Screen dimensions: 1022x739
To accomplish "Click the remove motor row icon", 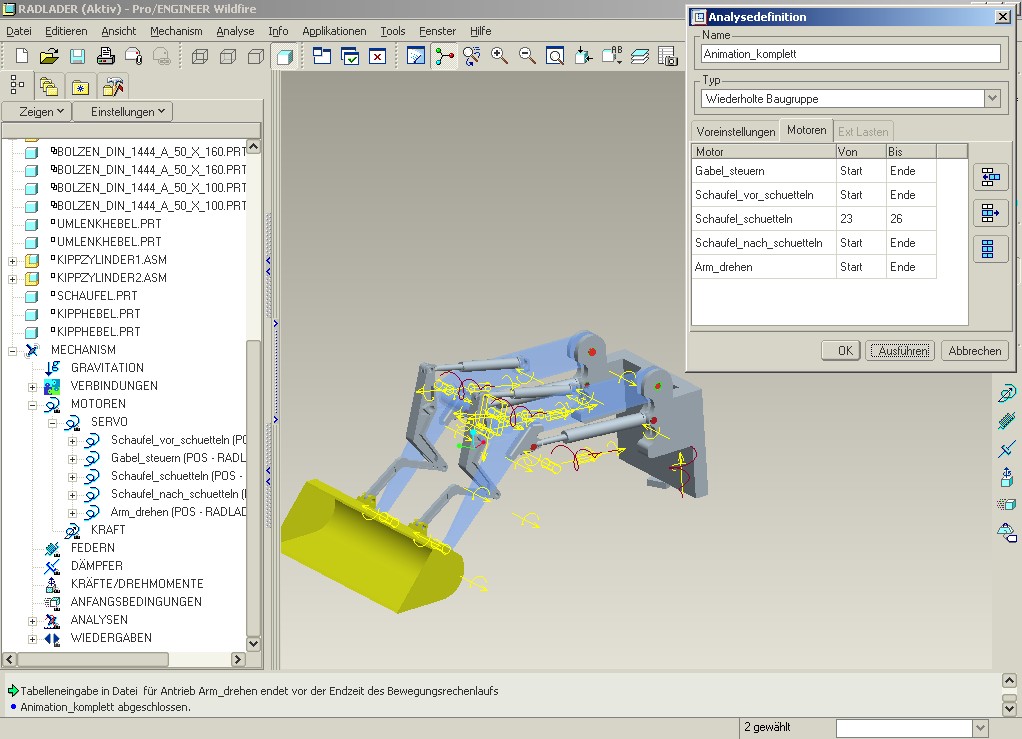I will click(x=990, y=213).
